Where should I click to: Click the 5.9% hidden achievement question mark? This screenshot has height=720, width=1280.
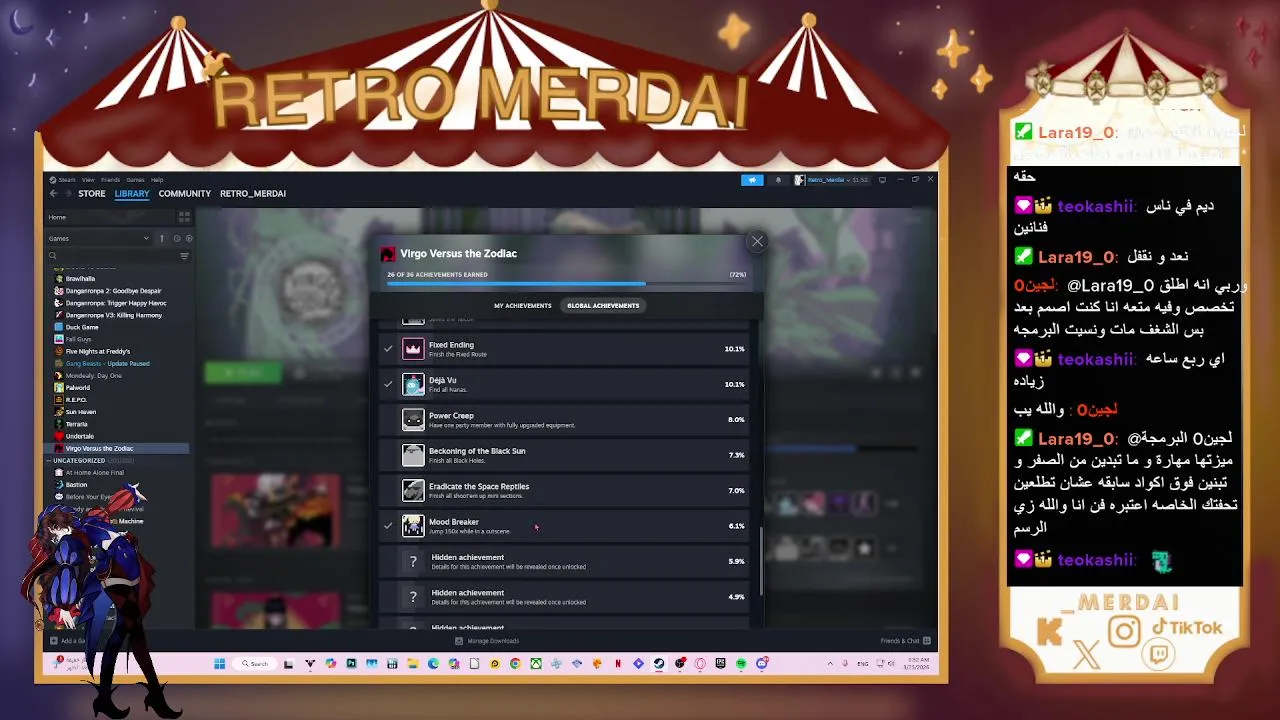[x=413, y=561]
